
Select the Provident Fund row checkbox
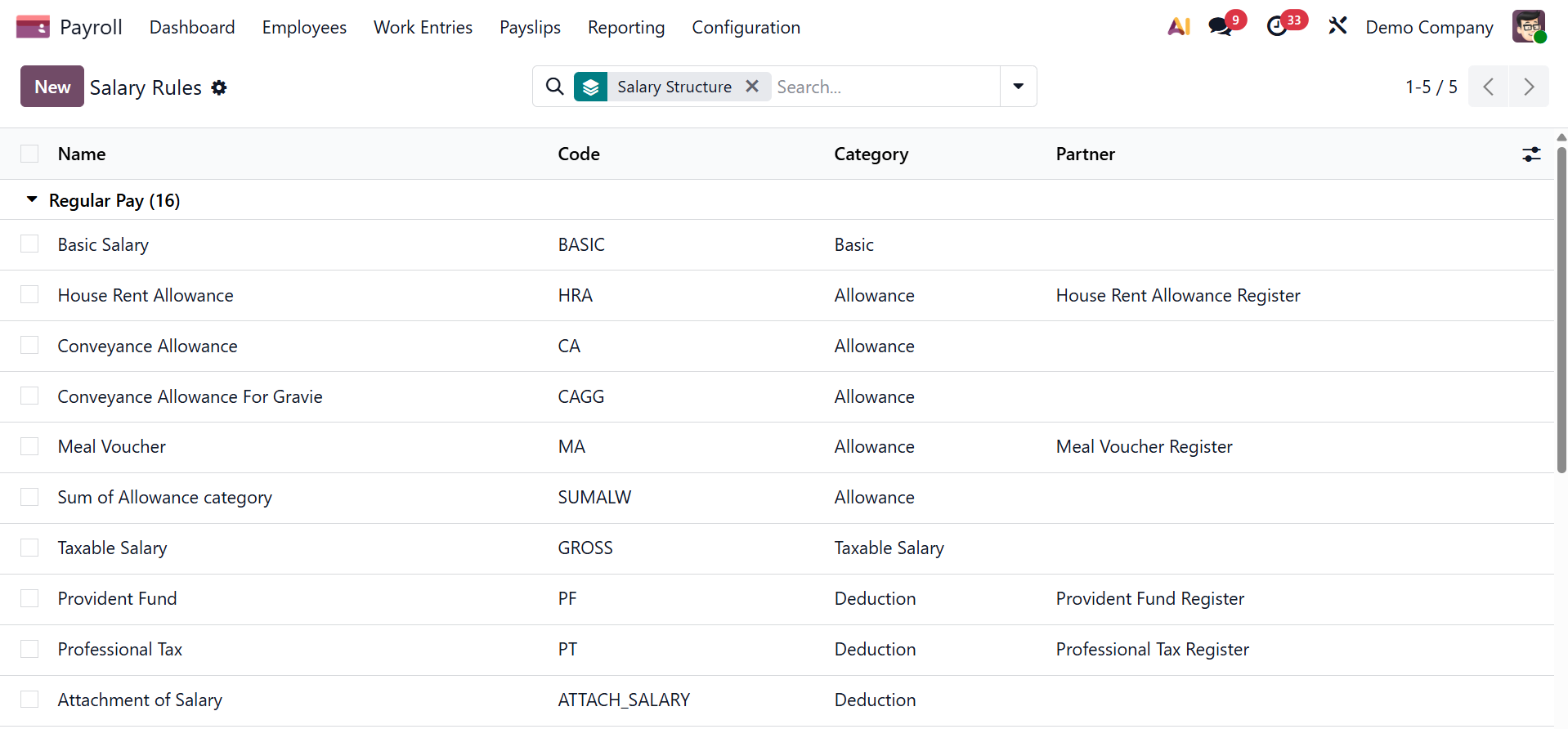click(29, 598)
